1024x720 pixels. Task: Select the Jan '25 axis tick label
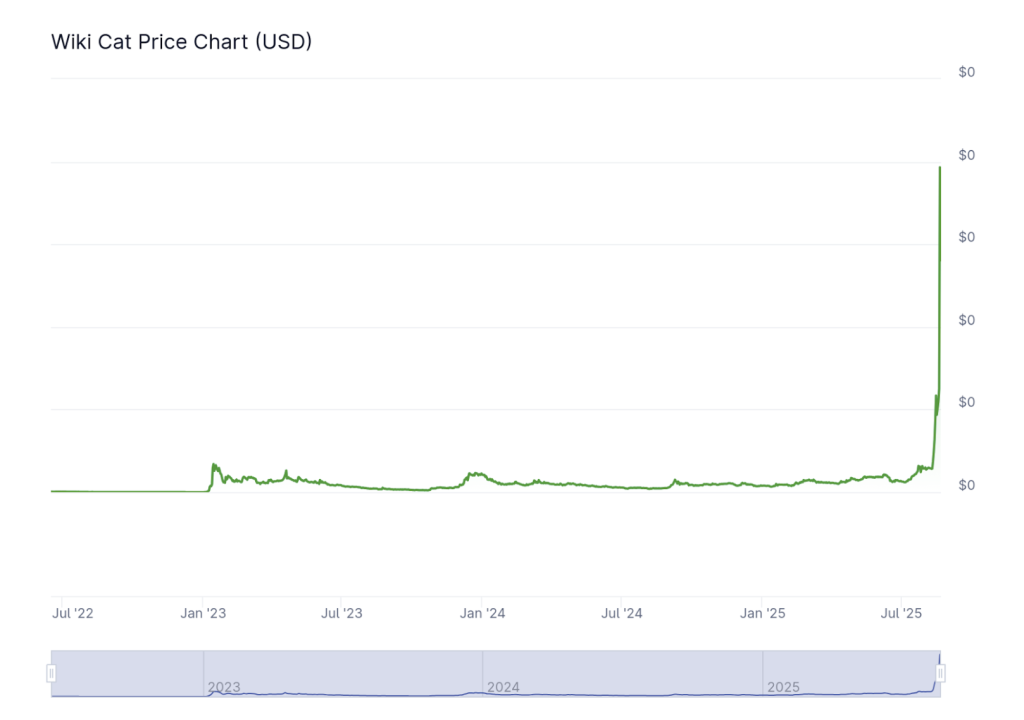point(762,613)
